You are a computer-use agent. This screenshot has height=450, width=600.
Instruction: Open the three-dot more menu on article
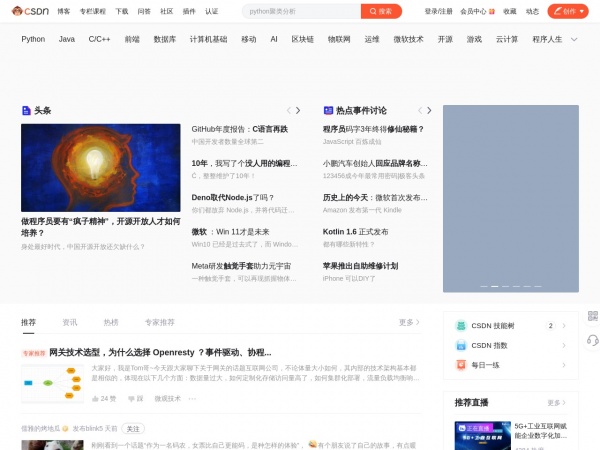pos(192,399)
